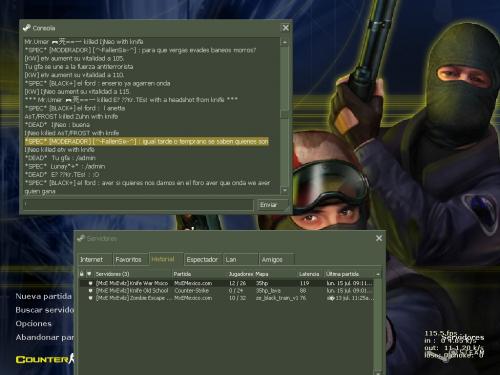Select the Espectador tab
This screenshot has width=500, height=375.
tap(202, 259)
